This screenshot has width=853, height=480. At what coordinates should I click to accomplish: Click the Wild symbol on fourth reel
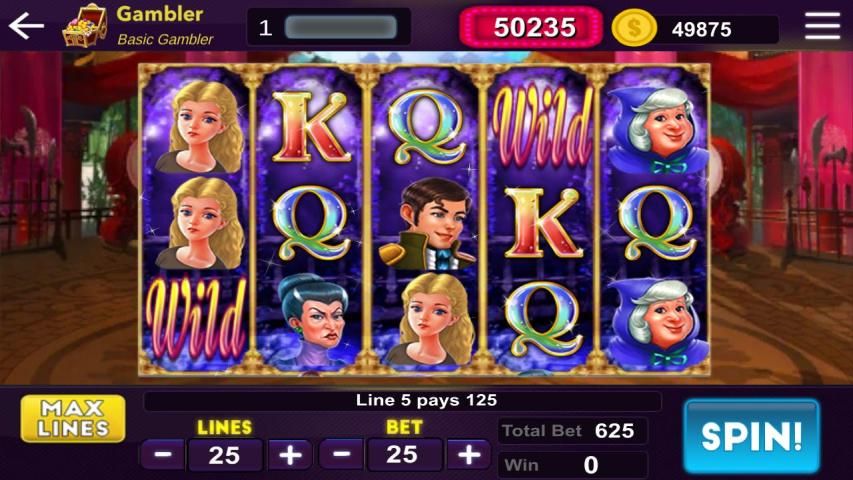click(x=542, y=127)
